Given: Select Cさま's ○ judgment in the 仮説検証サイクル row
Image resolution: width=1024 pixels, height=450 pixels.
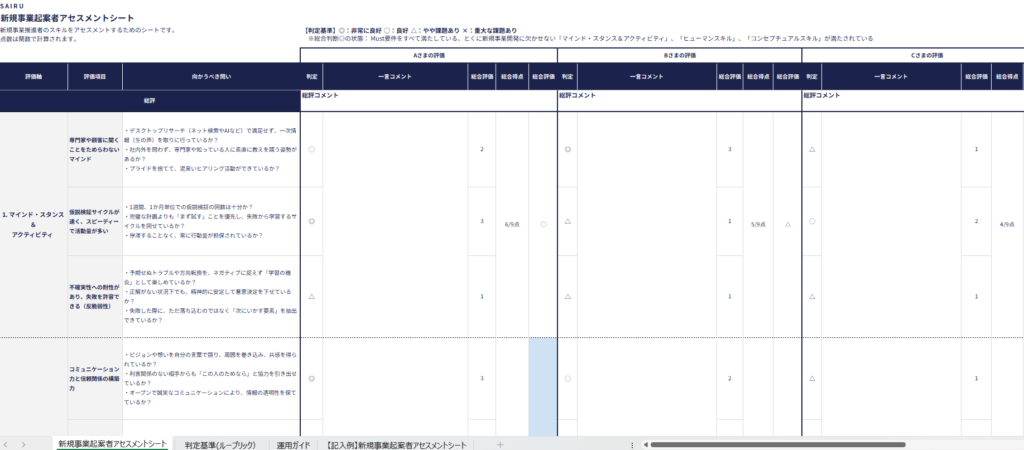Looking at the screenshot, I should click(x=812, y=221).
